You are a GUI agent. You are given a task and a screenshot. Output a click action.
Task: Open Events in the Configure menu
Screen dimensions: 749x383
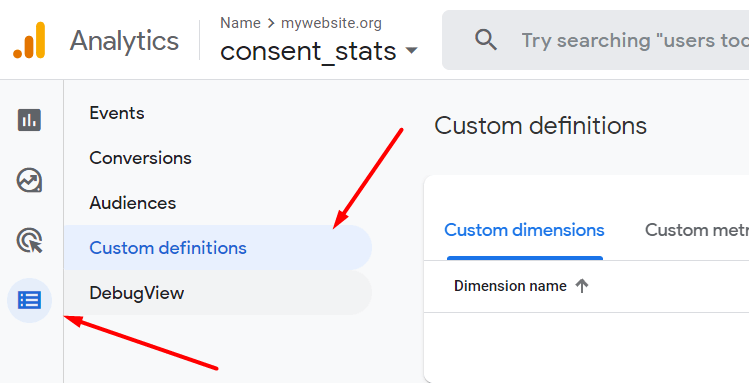[117, 113]
